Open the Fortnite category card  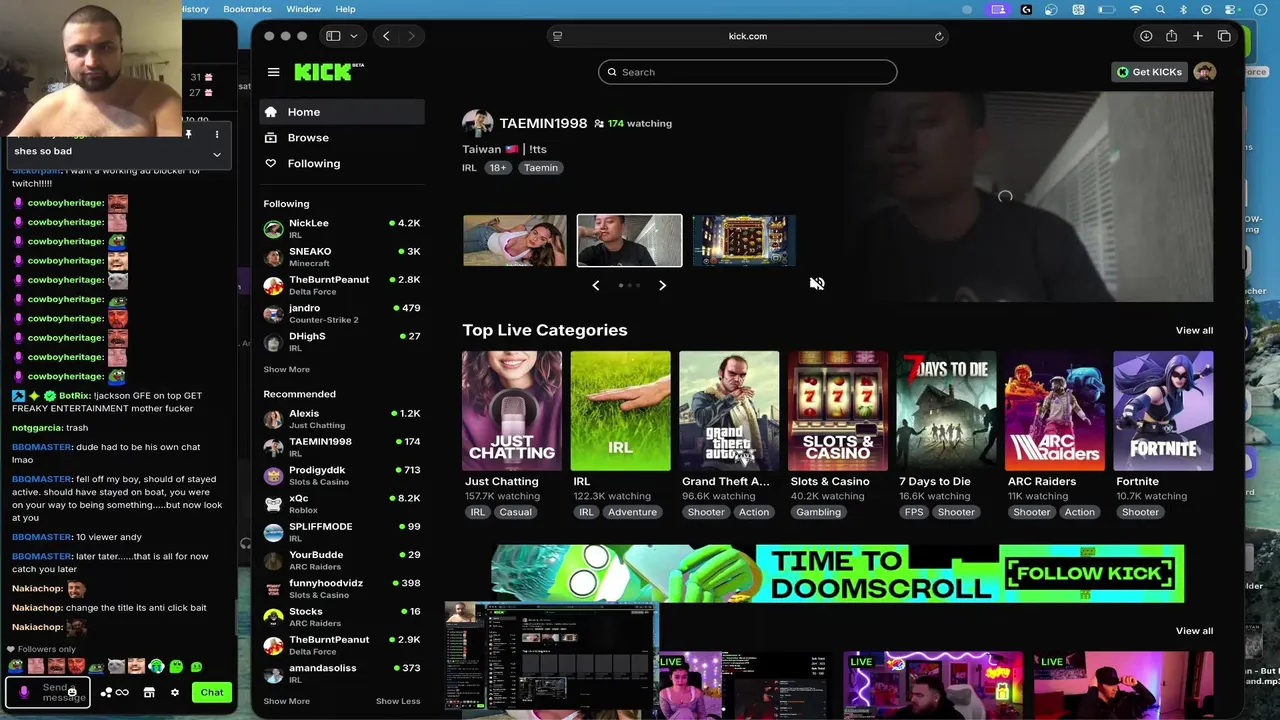[1163, 411]
